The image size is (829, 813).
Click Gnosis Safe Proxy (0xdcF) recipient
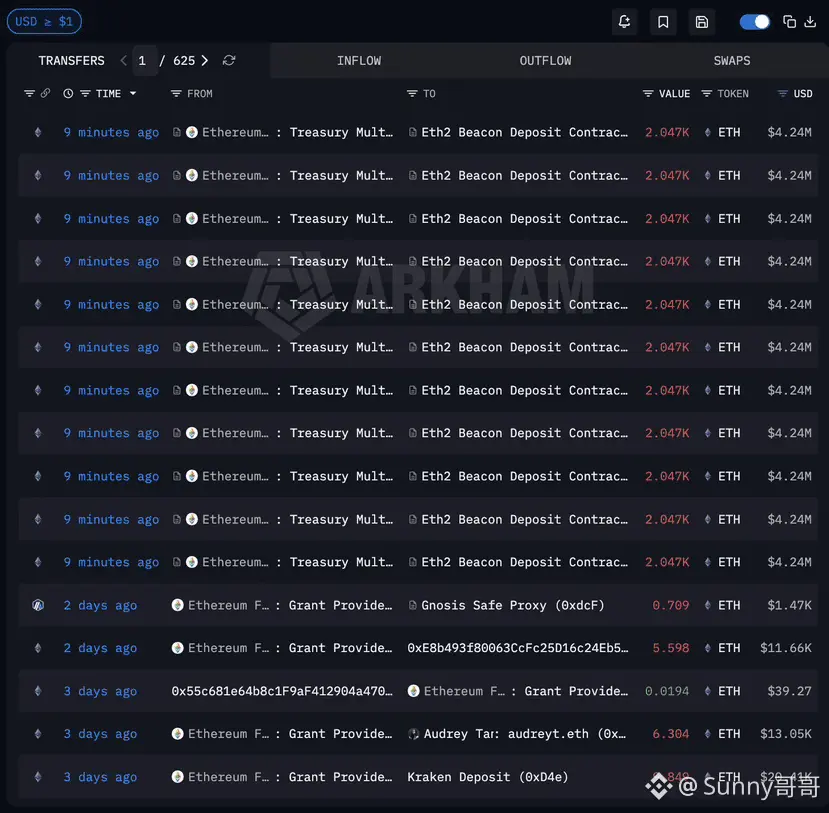coord(512,605)
